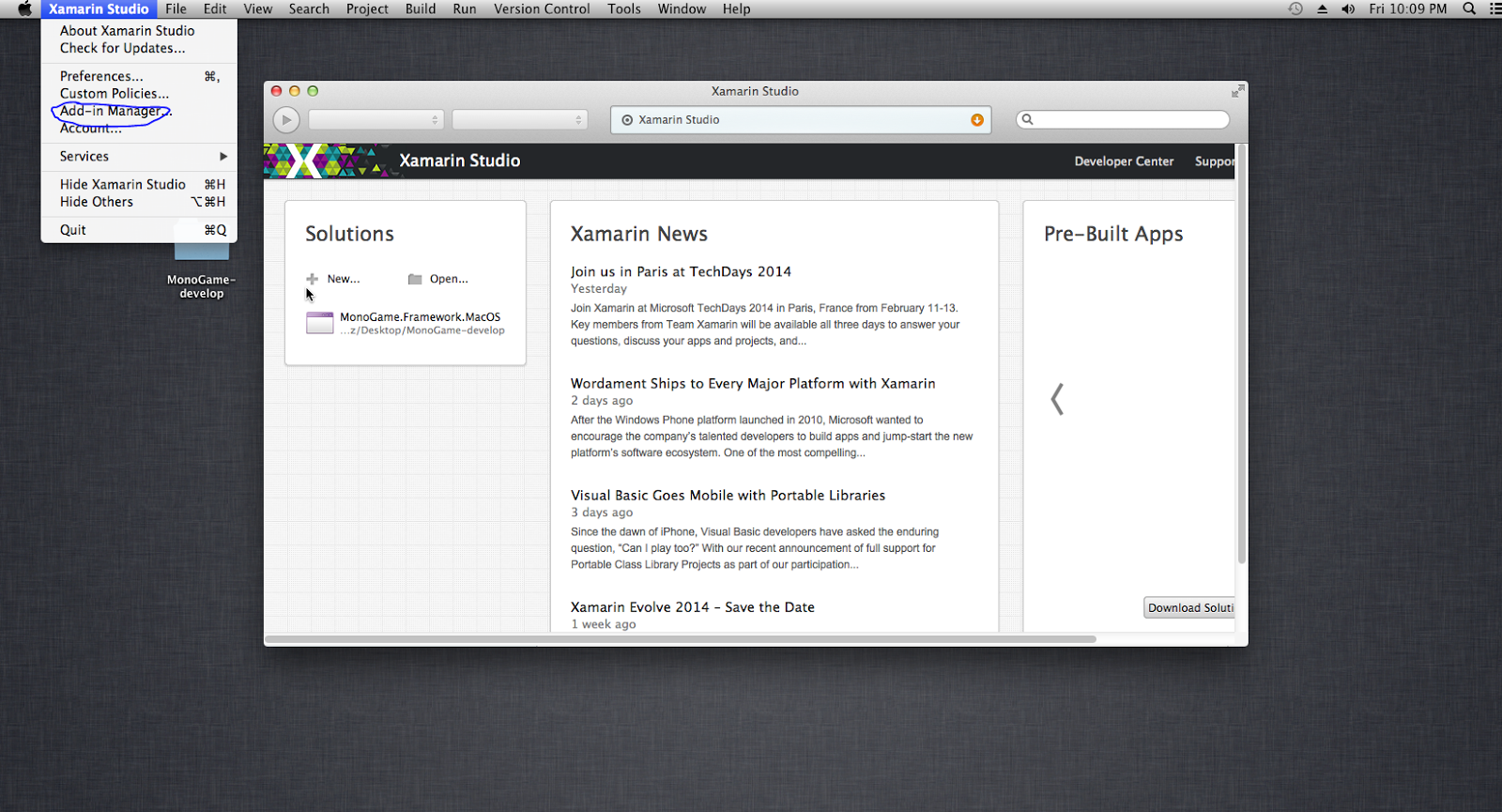Open Visual Basic Goes Mobile article
Image resolution: width=1502 pixels, height=812 pixels.
[x=728, y=495]
